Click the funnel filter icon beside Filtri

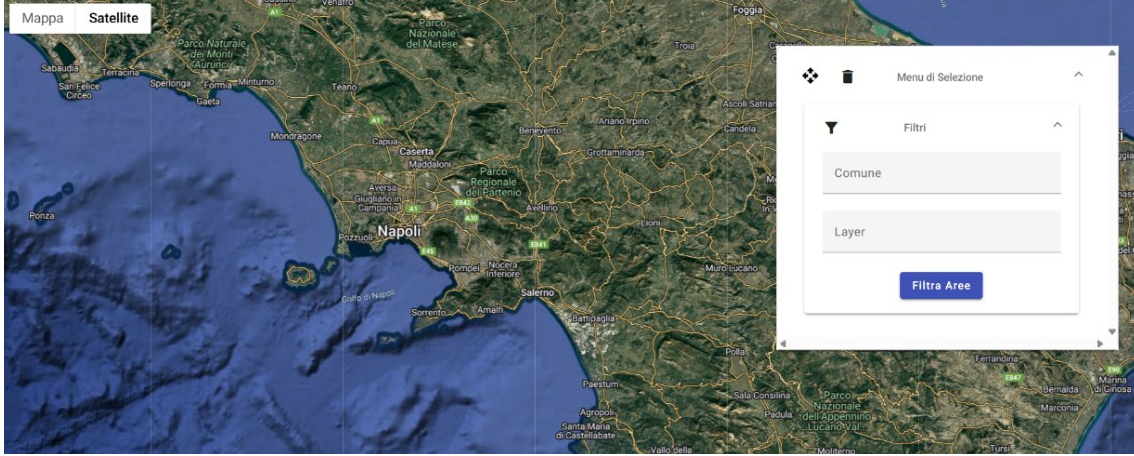pyautogui.click(x=830, y=127)
